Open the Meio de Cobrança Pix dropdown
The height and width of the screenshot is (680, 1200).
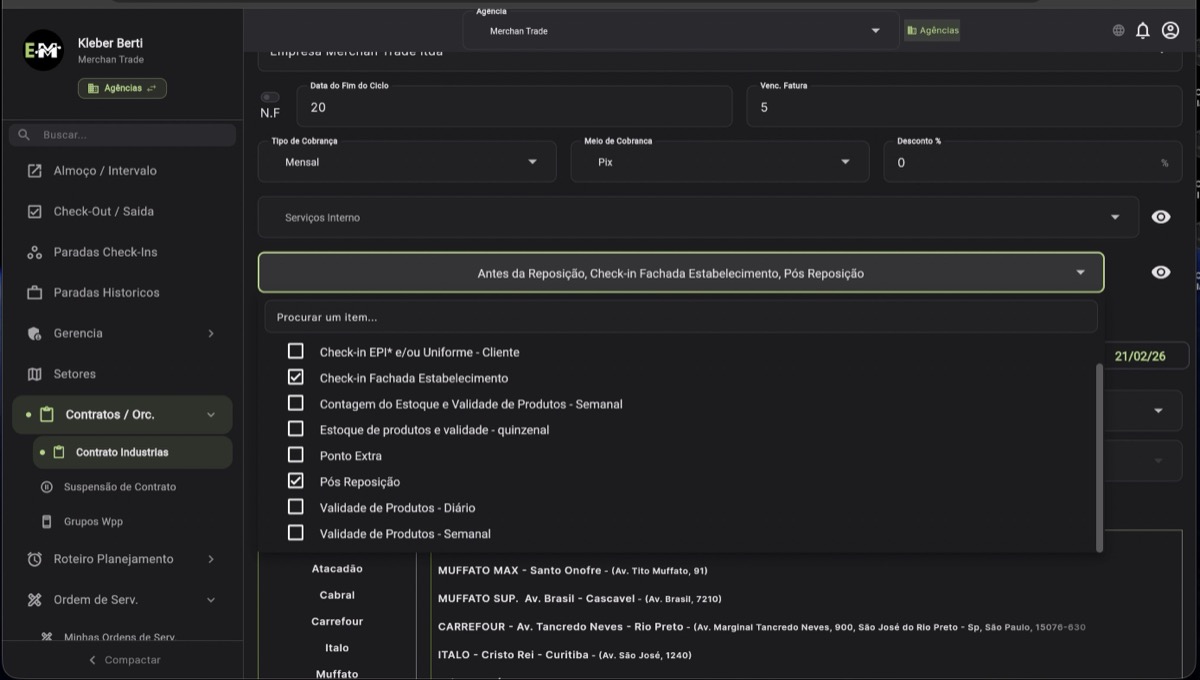[x=719, y=162]
